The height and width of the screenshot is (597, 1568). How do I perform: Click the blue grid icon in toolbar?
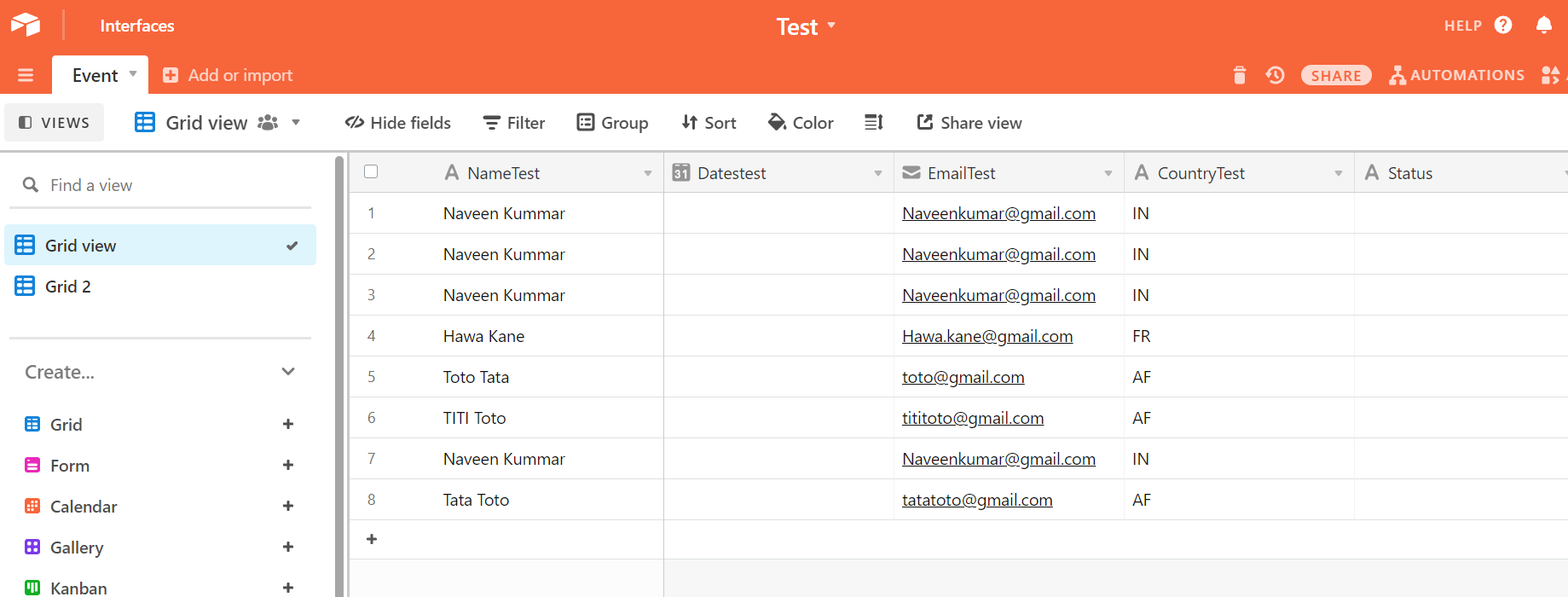click(x=145, y=122)
